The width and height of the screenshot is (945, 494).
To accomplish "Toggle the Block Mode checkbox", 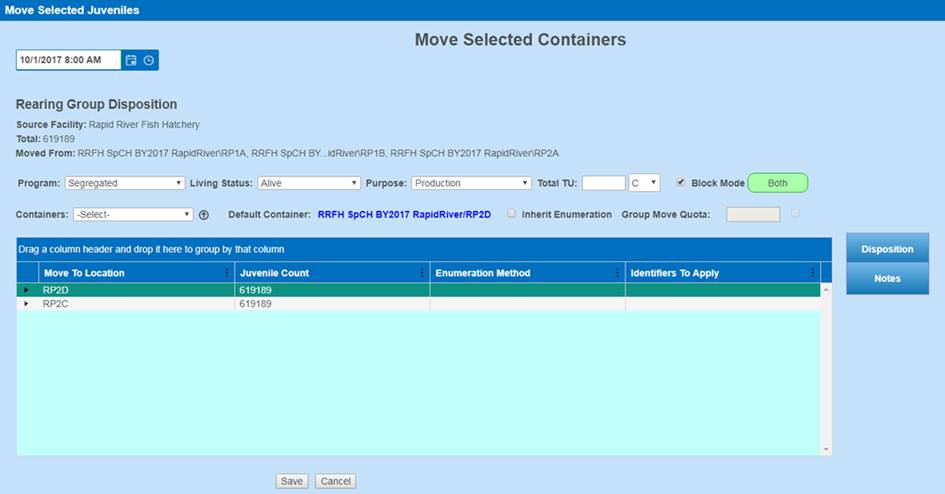I will (x=681, y=183).
